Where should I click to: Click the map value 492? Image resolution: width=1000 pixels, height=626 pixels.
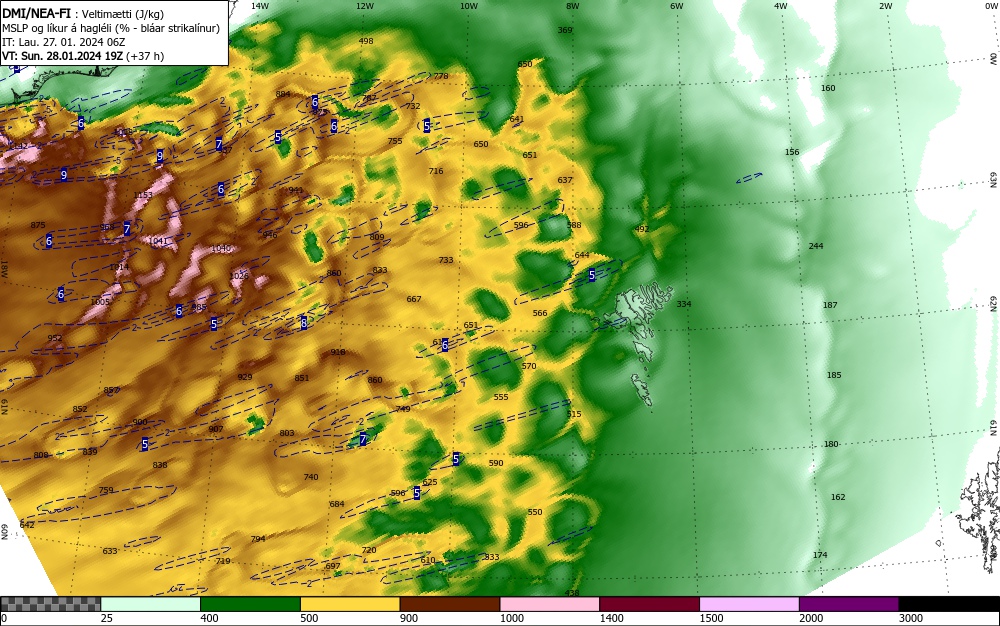642,229
